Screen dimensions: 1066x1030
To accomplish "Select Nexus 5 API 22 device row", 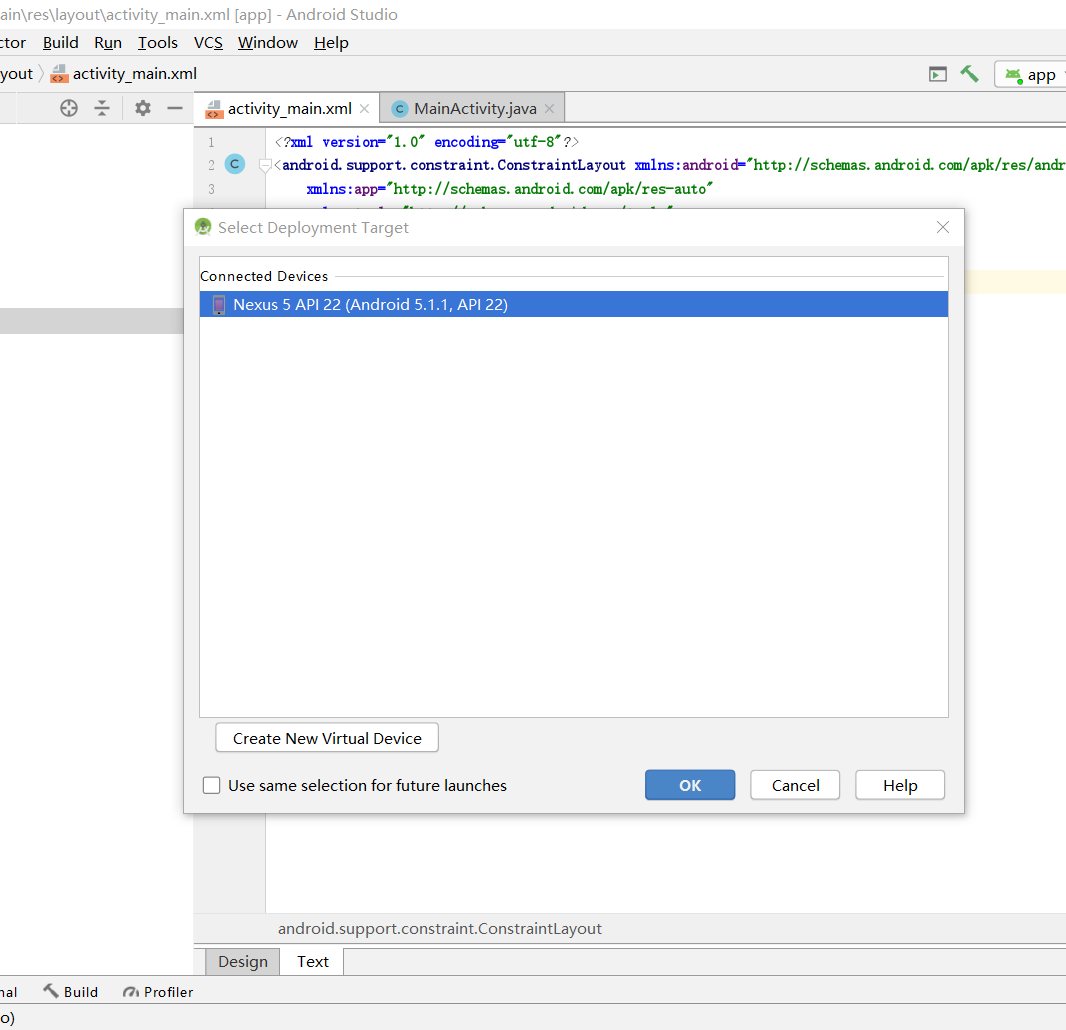I will pos(574,305).
